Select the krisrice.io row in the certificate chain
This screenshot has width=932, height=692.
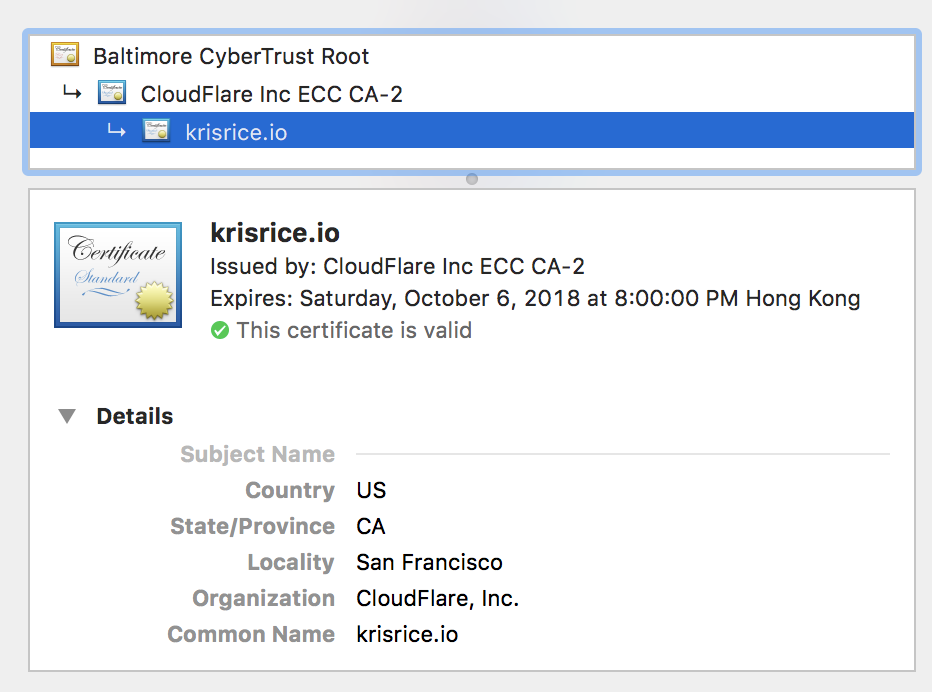(x=472, y=131)
